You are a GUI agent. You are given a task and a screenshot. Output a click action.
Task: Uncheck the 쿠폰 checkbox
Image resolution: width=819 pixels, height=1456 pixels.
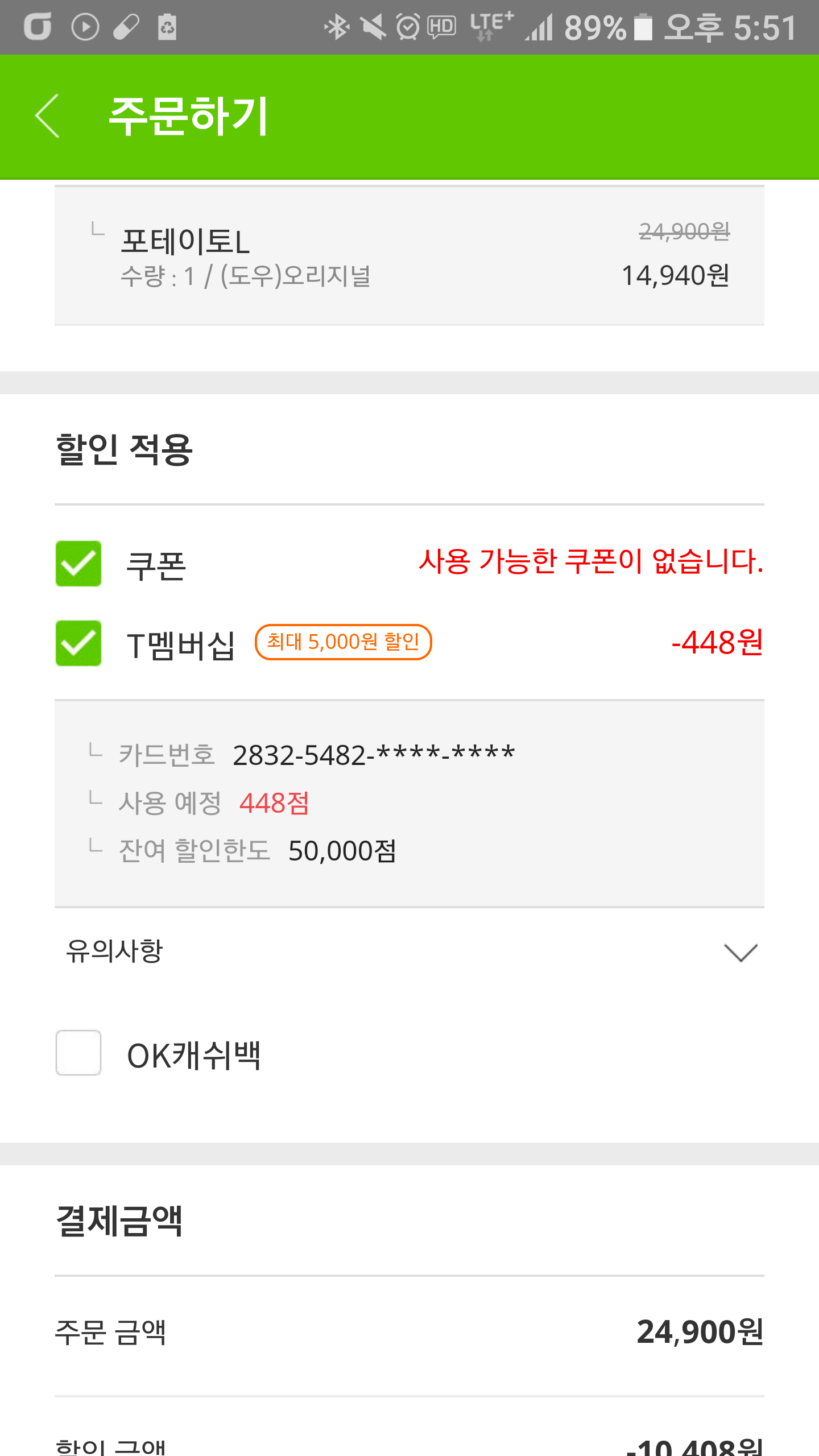click(78, 564)
